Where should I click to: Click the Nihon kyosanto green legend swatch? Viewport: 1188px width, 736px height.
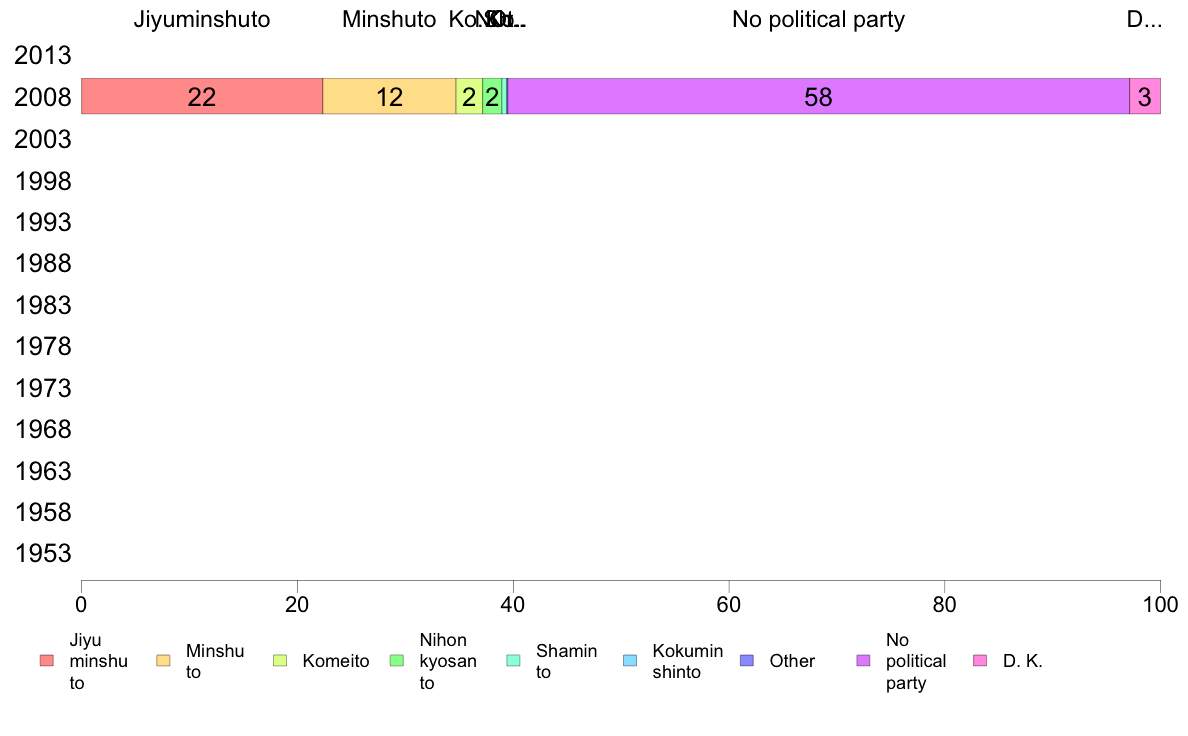397,661
